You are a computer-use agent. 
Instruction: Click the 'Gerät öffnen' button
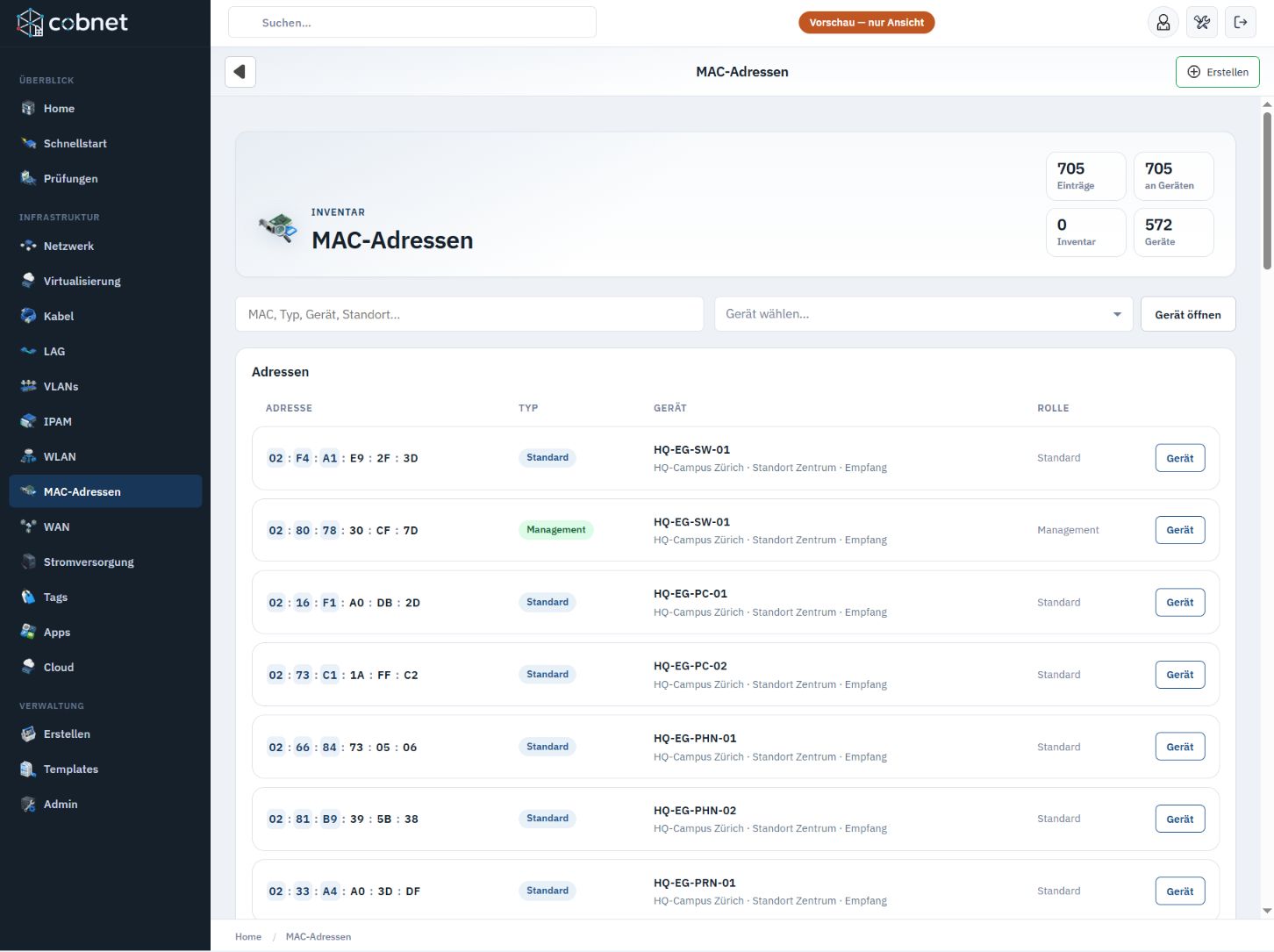[x=1188, y=314]
